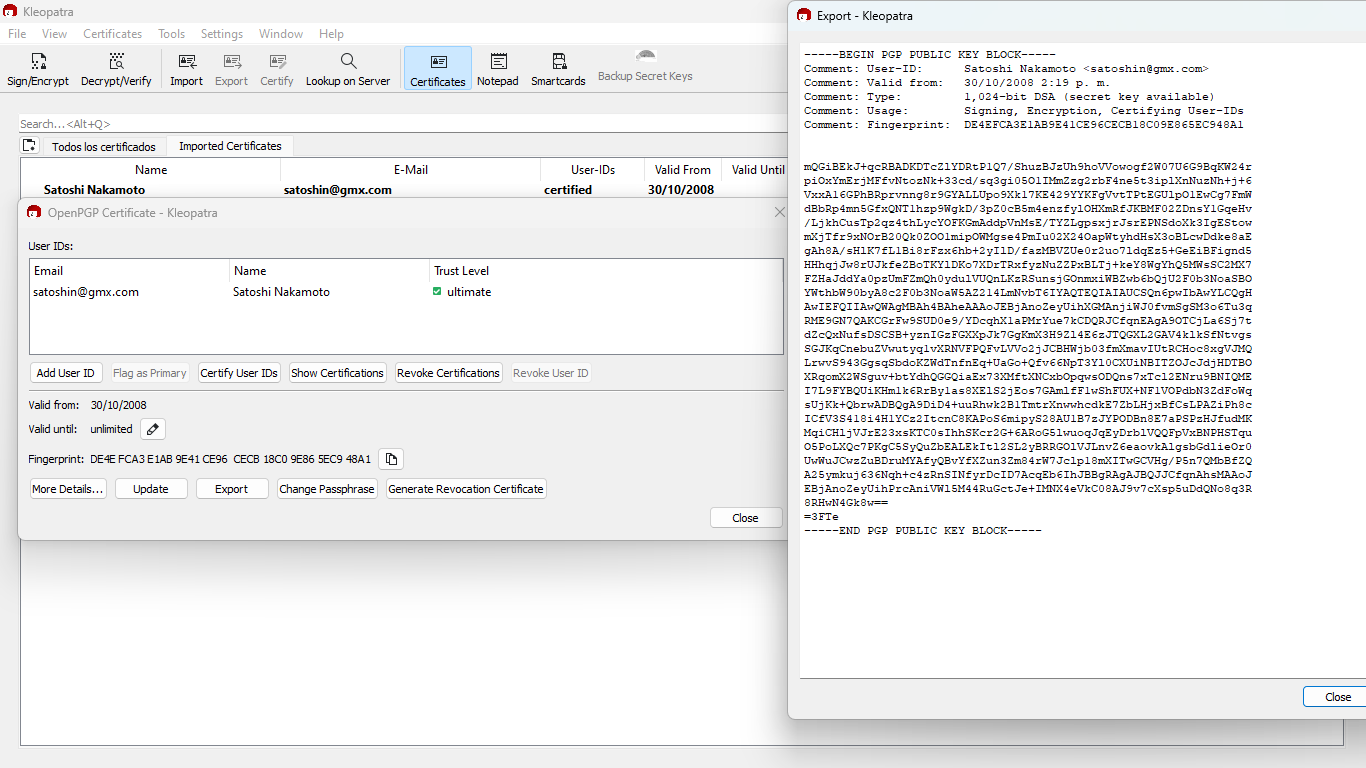Sort certificates by Valid From column
1366x768 pixels.
coord(682,170)
